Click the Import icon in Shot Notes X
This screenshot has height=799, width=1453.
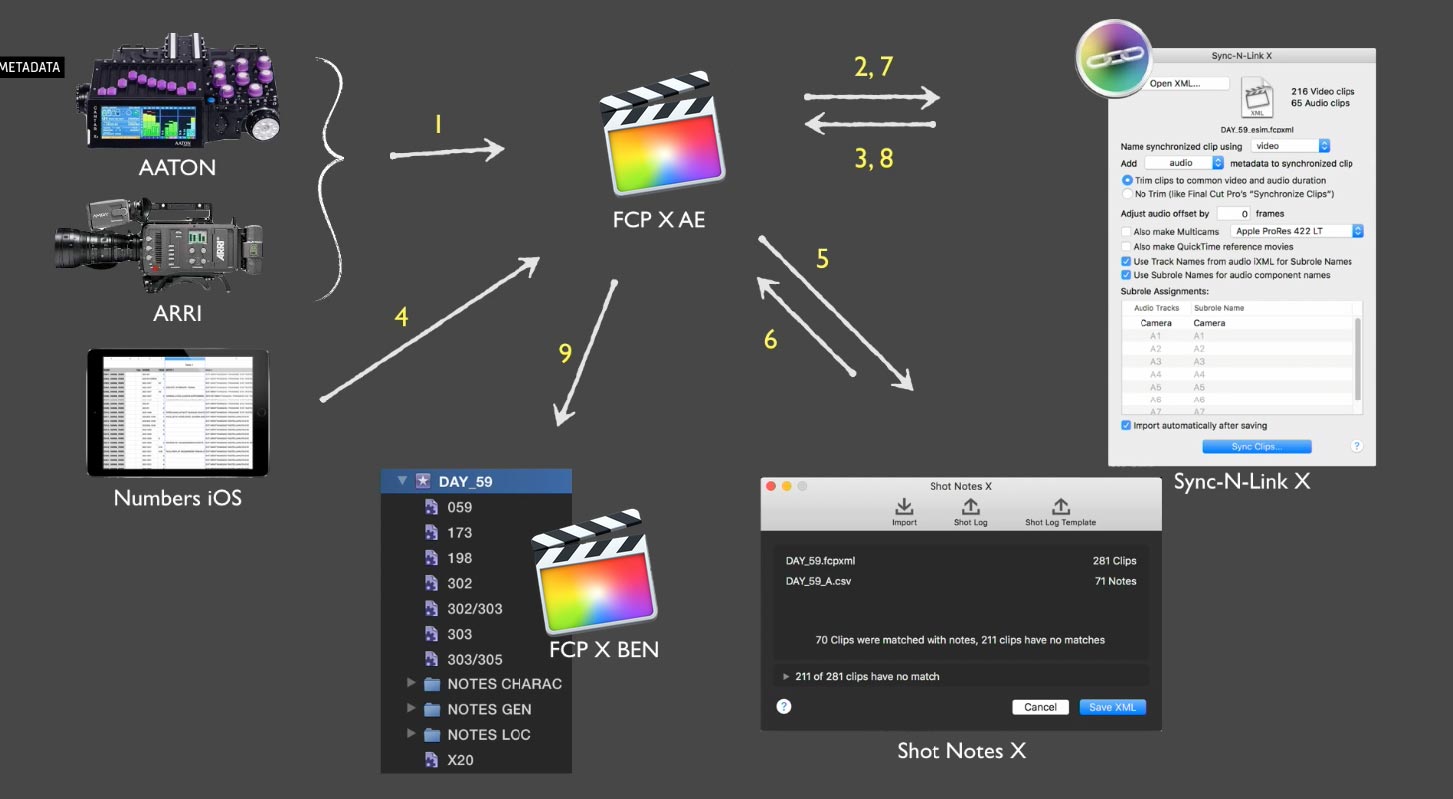904,506
